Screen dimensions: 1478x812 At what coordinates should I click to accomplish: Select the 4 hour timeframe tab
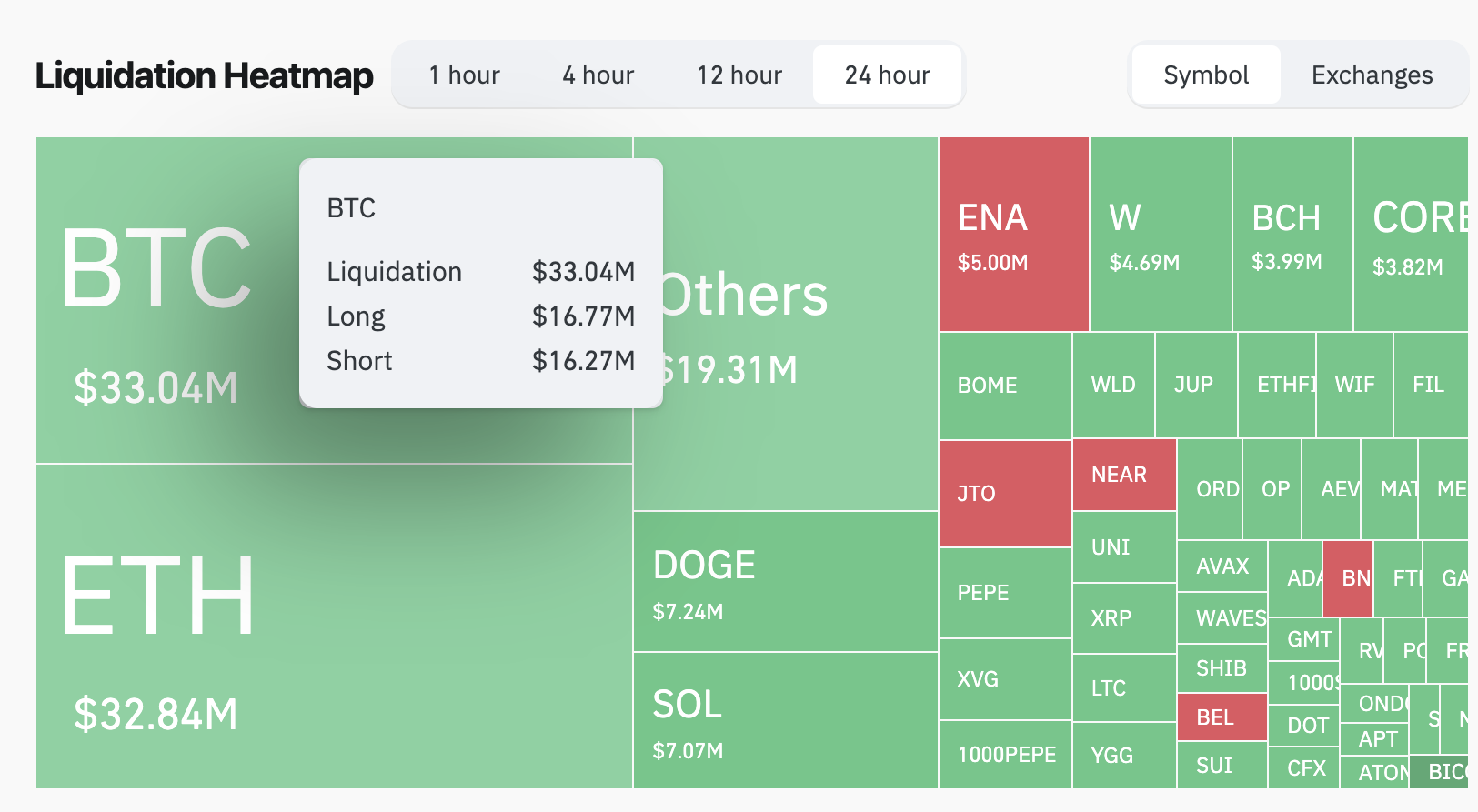(598, 75)
